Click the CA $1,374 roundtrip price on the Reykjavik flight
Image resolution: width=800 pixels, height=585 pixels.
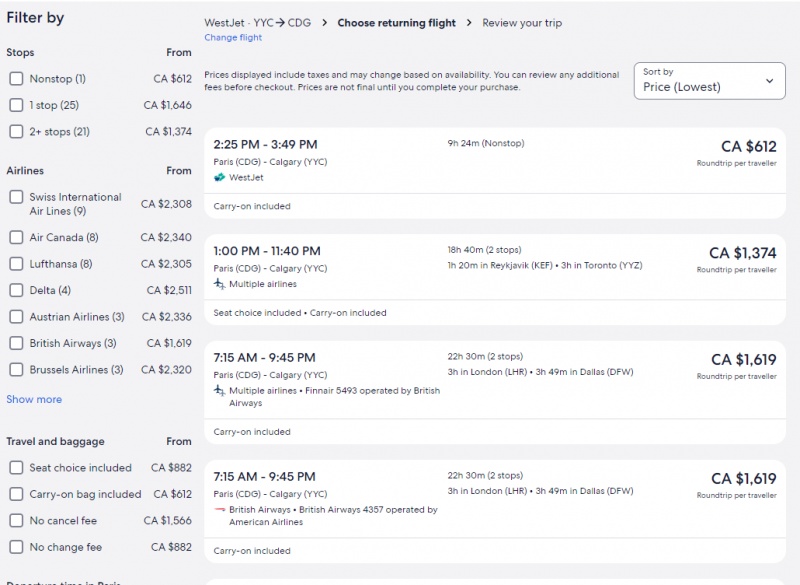pyautogui.click(x=742, y=253)
